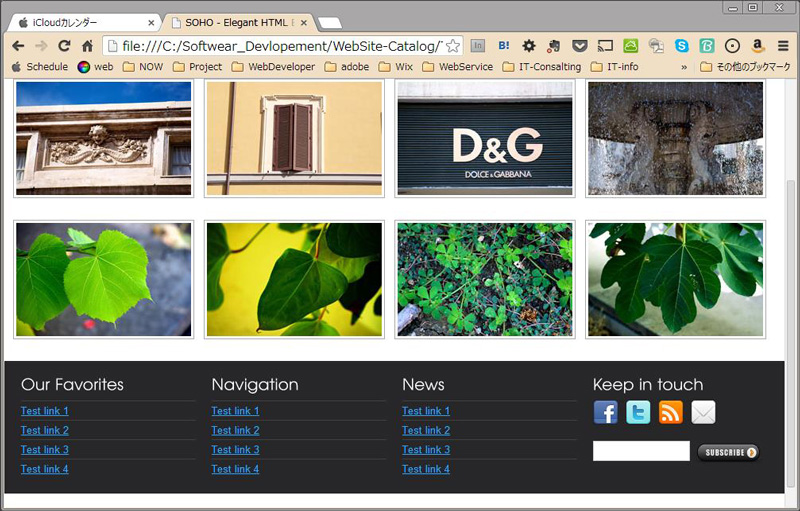Expand the adobe bookmark folder
This screenshot has height=511, width=800.
[347, 67]
